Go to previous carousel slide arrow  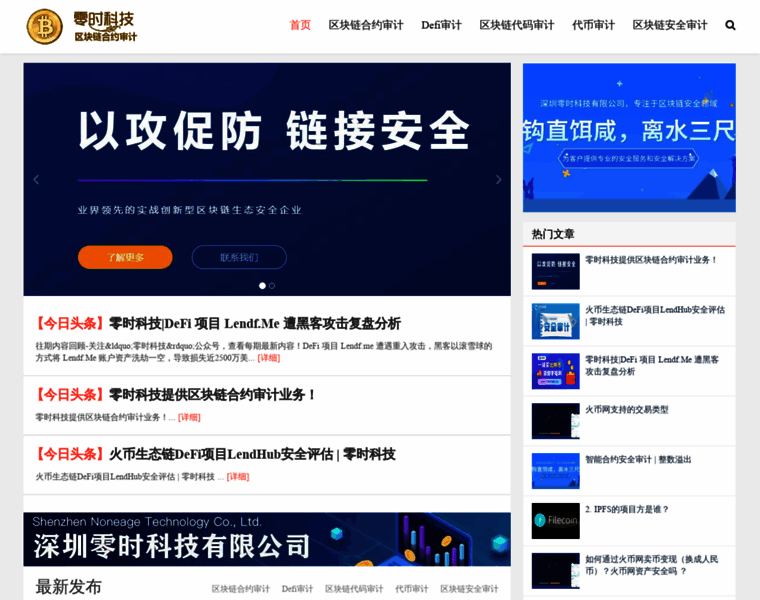click(x=36, y=180)
